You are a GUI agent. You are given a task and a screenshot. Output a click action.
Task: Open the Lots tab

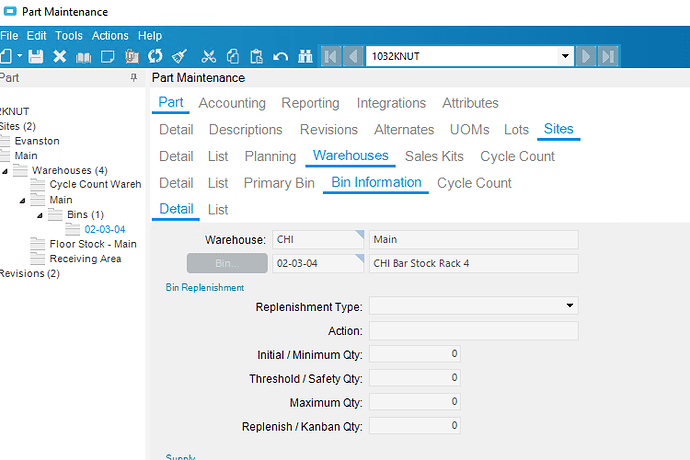pos(516,130)
